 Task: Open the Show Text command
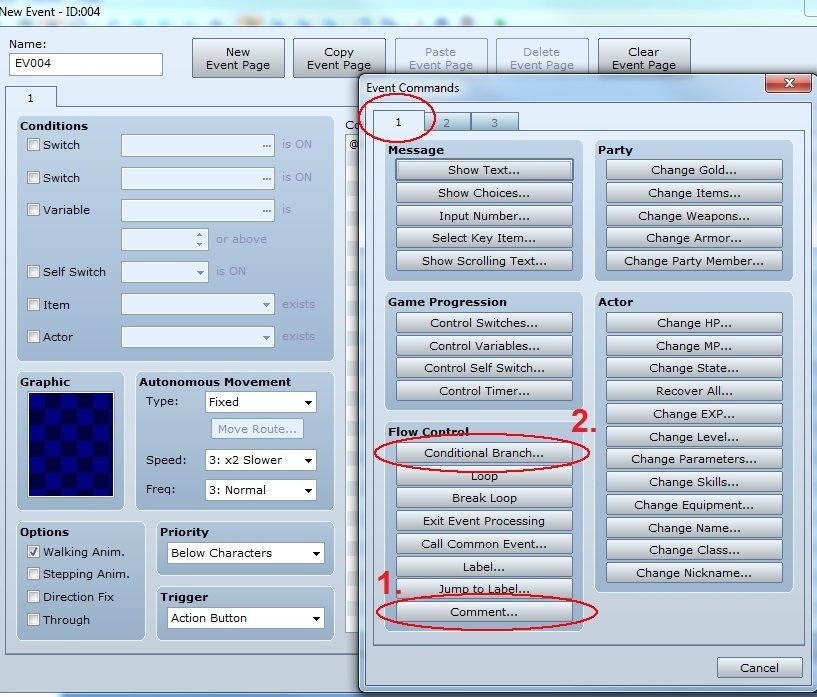pyautogui.click(x=484, y=170)
